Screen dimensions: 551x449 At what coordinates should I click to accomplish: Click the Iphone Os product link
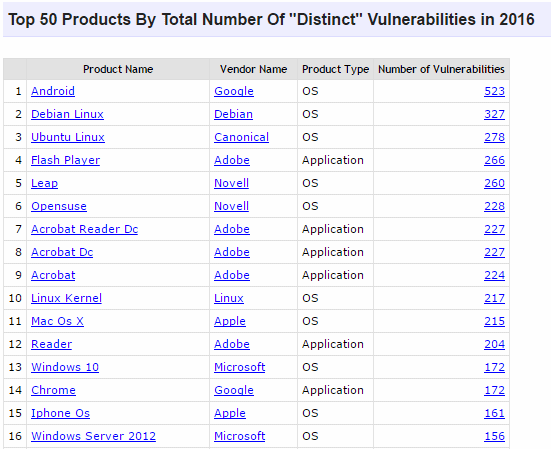[x=60, y=414]
